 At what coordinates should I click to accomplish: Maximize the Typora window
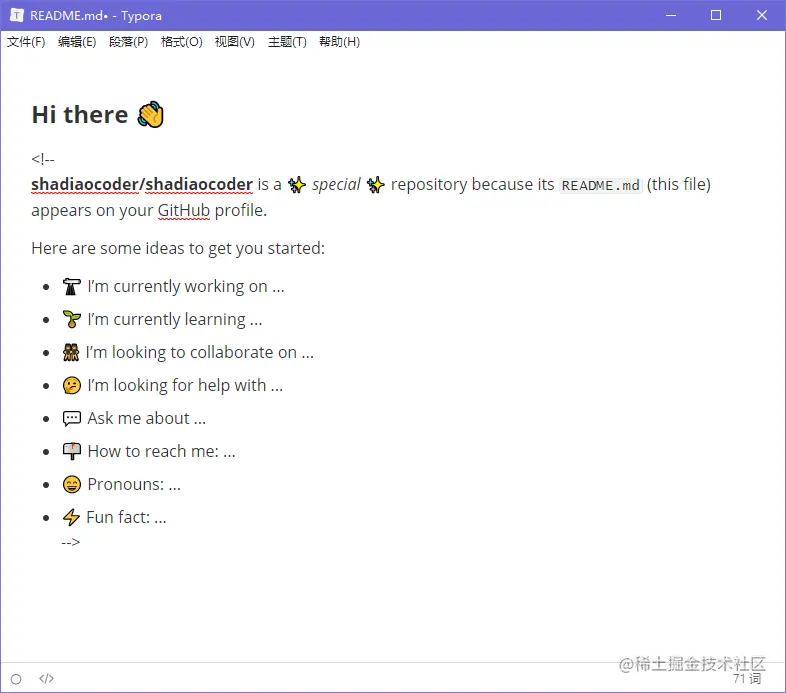click(x=716, y=15)
